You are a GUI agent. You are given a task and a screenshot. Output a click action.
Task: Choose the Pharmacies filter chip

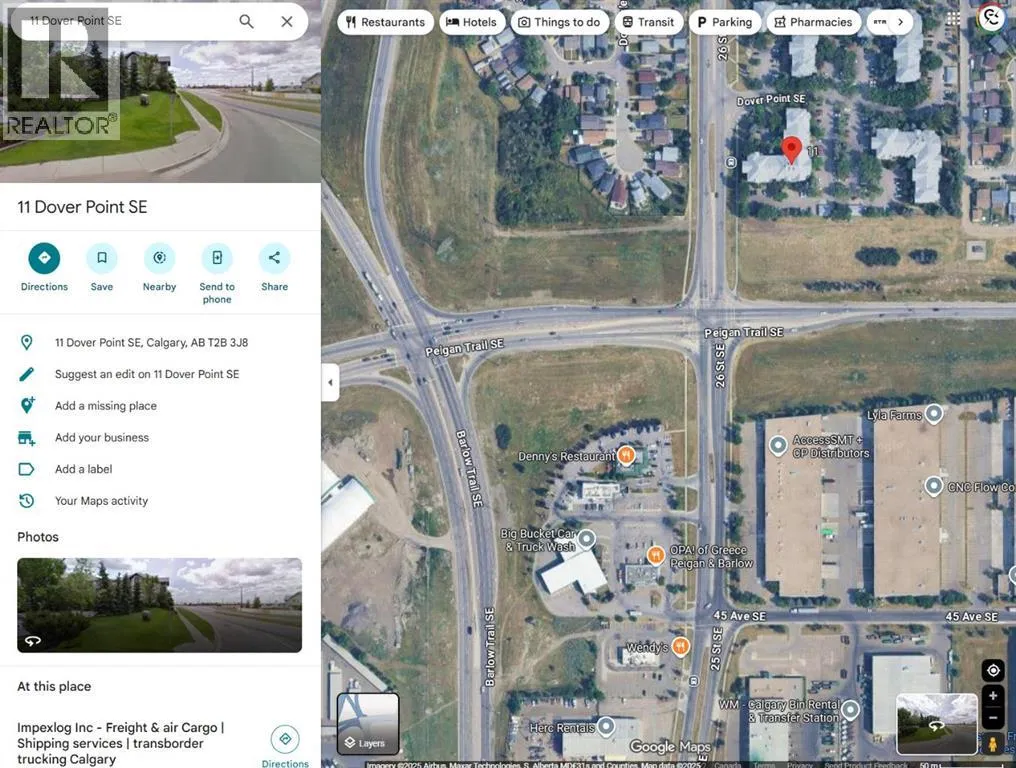coord(813,22)
